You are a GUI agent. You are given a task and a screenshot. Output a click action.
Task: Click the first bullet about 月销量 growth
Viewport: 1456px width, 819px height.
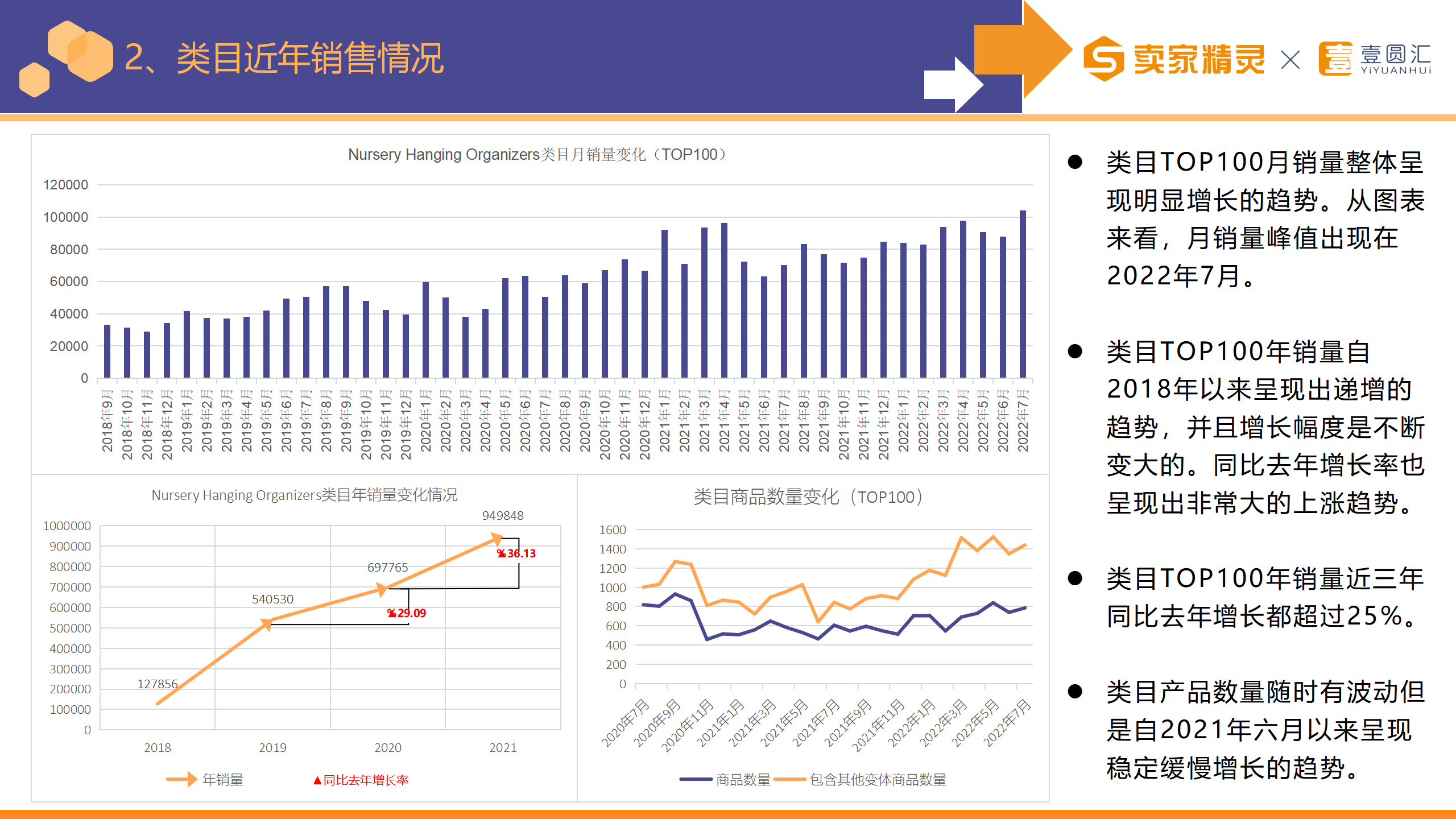[1265, 219]
